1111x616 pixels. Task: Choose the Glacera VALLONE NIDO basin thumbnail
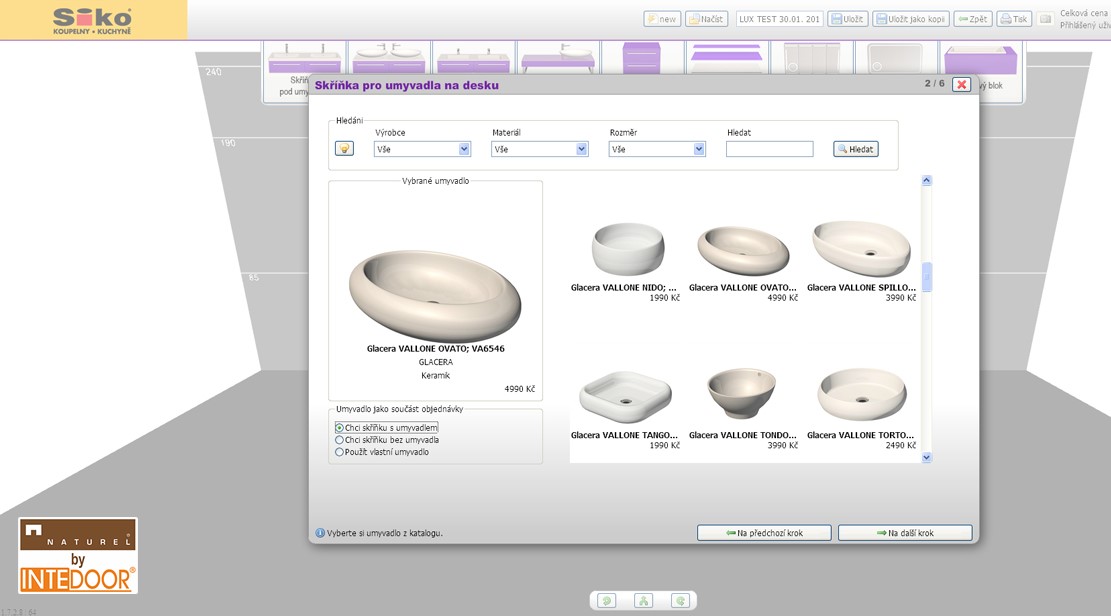point(628,248)
